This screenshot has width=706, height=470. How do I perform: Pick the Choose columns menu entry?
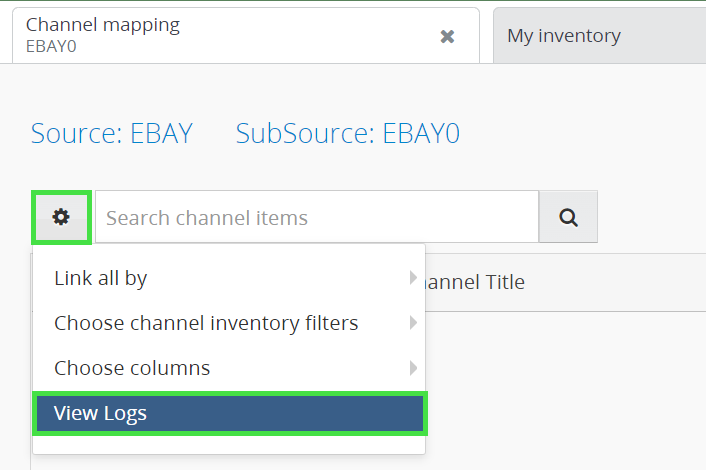click(132, 368)
